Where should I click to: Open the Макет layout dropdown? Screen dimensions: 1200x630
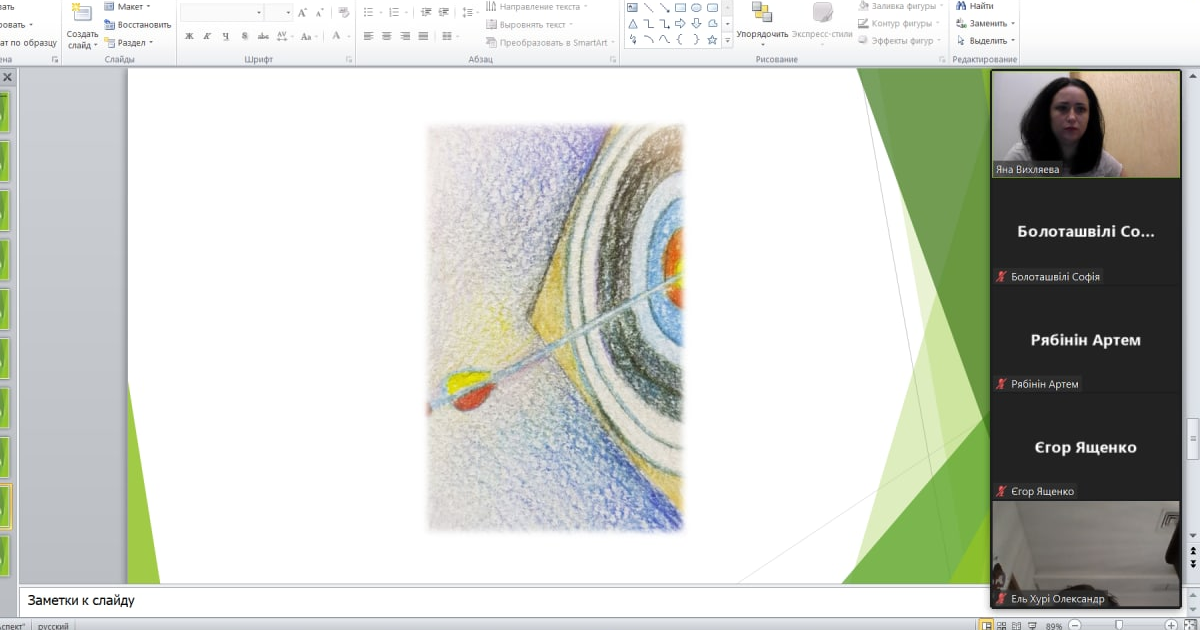tap(128, 7)
